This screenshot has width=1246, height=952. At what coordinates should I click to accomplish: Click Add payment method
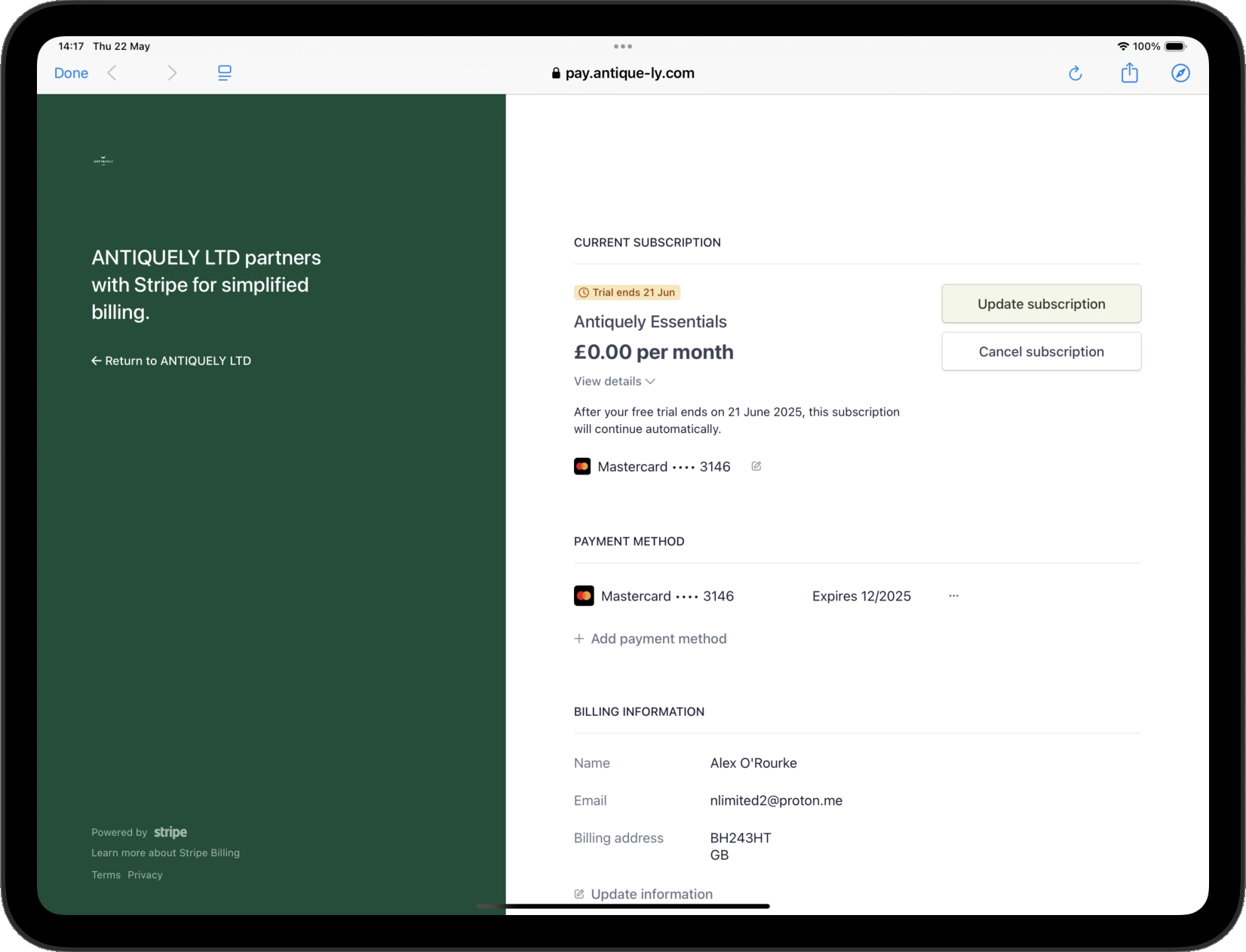click(650, 638)
